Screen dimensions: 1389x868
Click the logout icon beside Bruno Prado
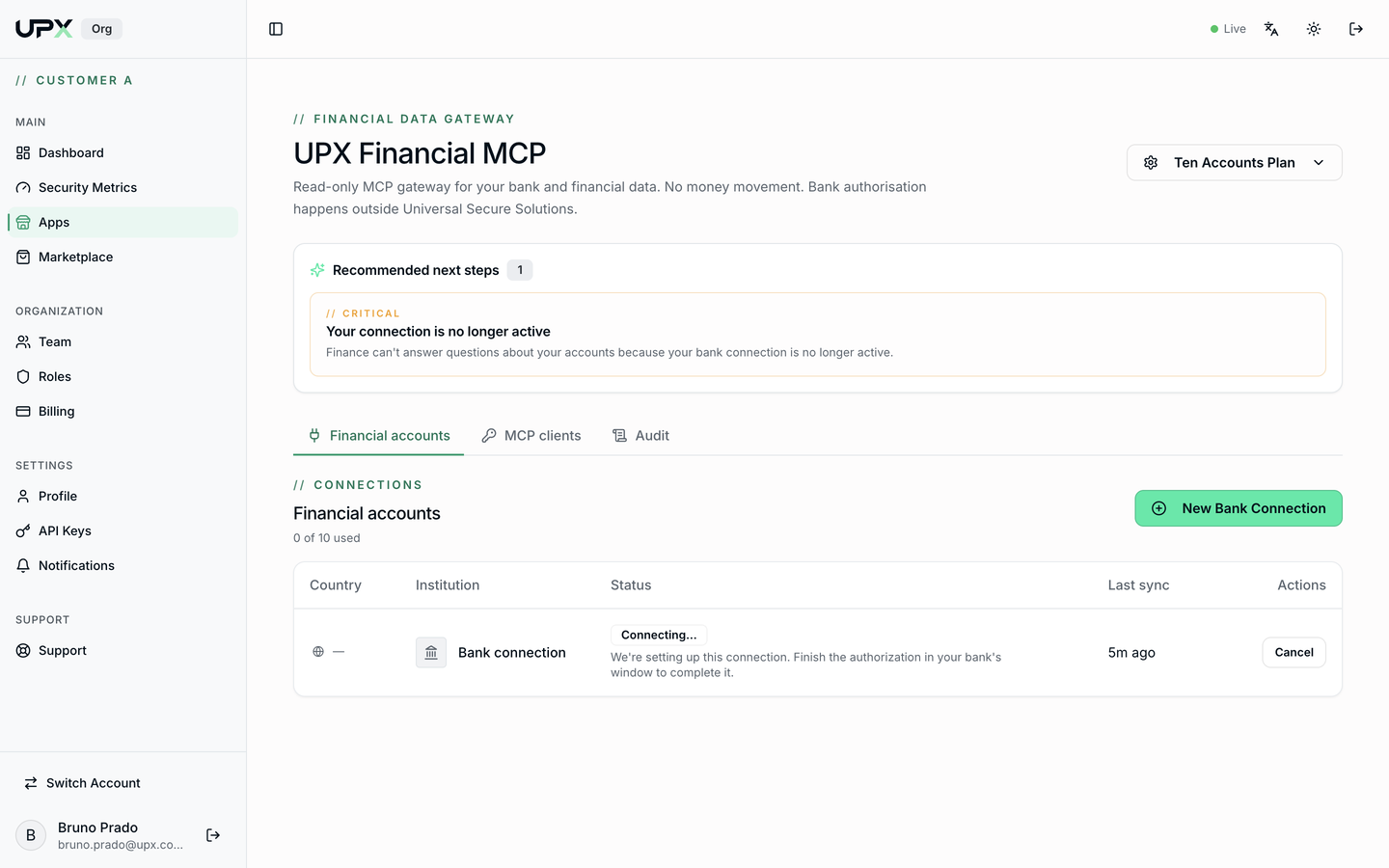click(x=213, y=835)
